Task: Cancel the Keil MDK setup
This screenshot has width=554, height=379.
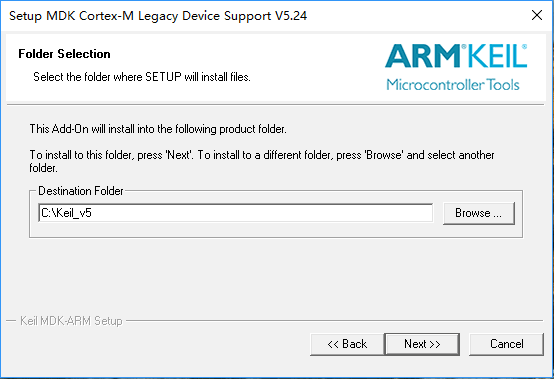Action: coord(506,344)
